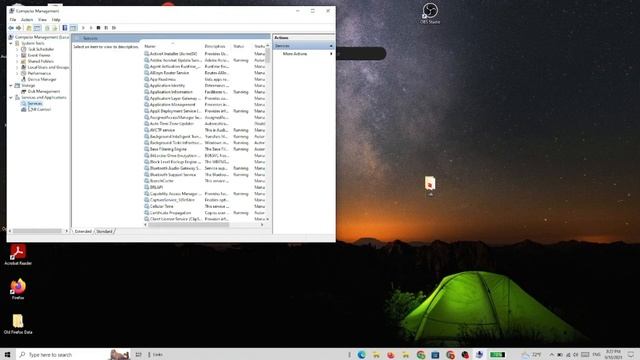Click the services list horizontal scrollbar

[x=203, y=225]
